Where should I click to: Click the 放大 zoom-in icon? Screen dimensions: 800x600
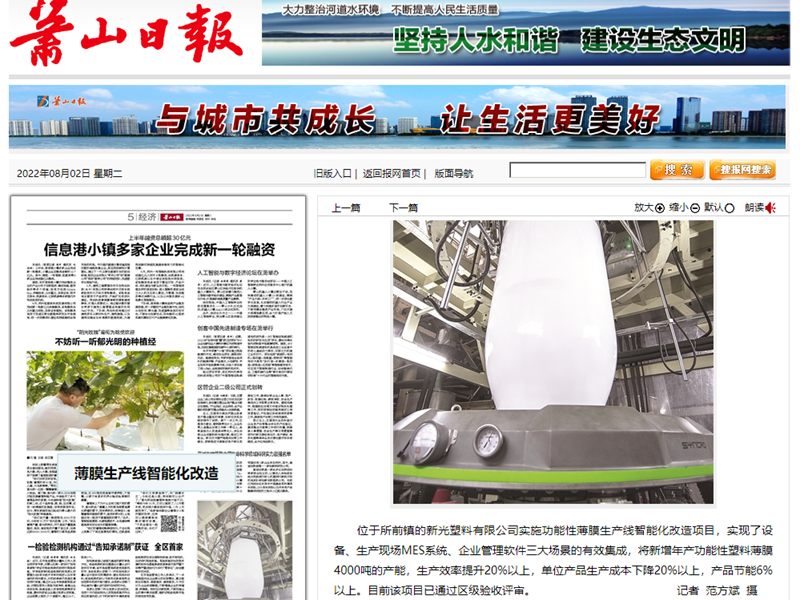(x=659, y=206)
